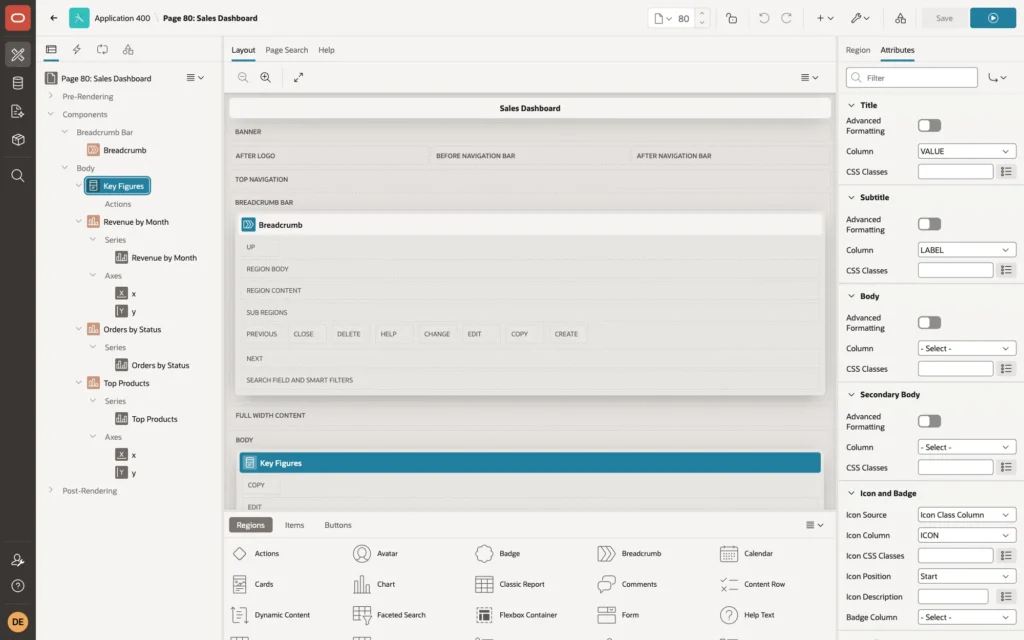Toggle Title Advanced Formatting switch
Image resolution: width=1024 pixels, height=640 pixels.
click(929, 125)
